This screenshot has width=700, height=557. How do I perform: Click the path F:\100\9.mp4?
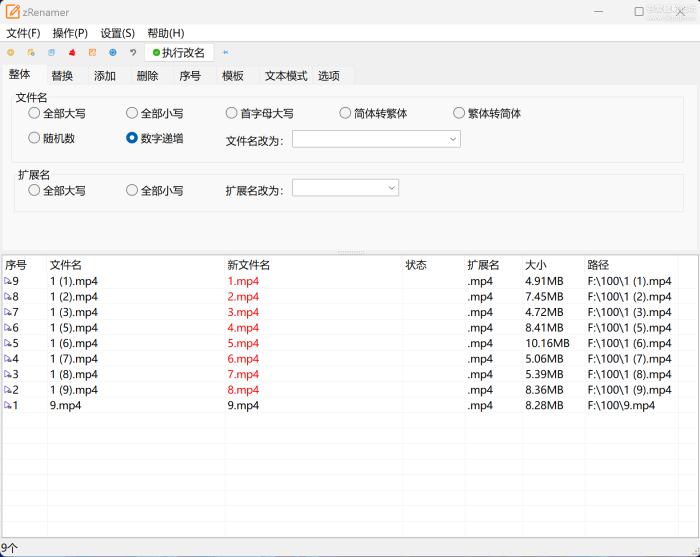click(621, 405)
